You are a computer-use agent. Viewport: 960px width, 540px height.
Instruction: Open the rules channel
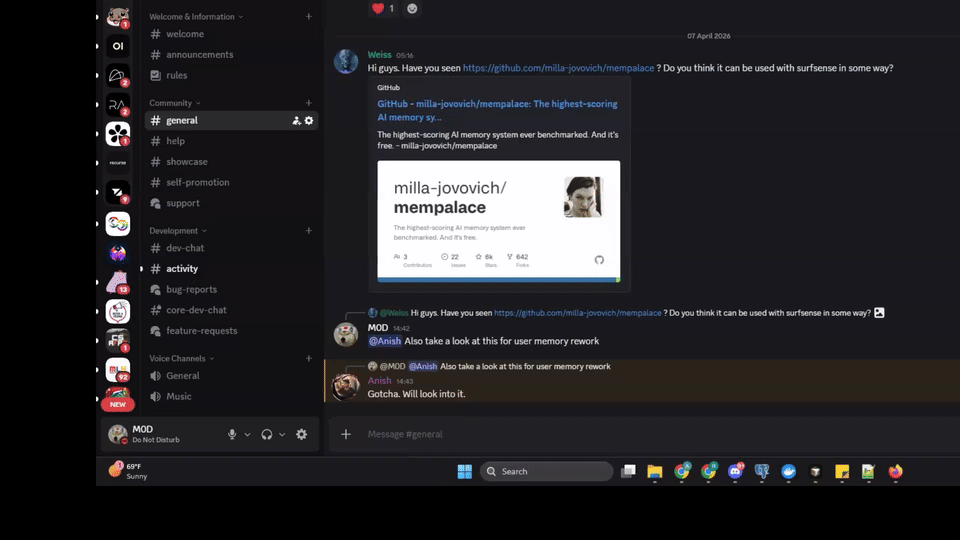tap(231, 75)
